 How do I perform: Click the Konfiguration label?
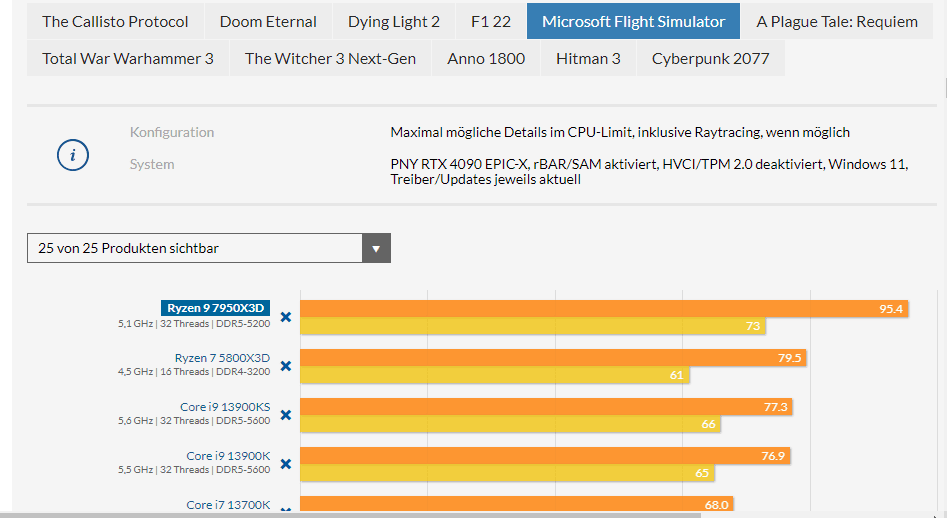point(172,132)
